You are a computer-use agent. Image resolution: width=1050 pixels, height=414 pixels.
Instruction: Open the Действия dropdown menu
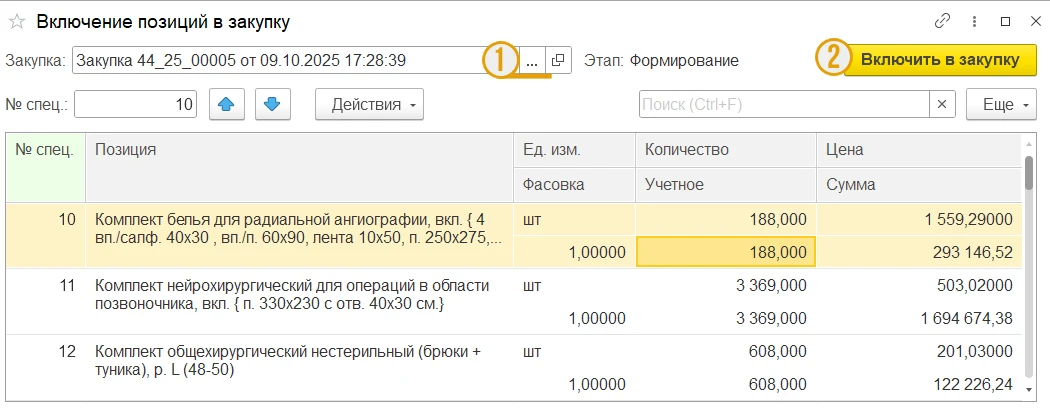(x=369, y=105)
